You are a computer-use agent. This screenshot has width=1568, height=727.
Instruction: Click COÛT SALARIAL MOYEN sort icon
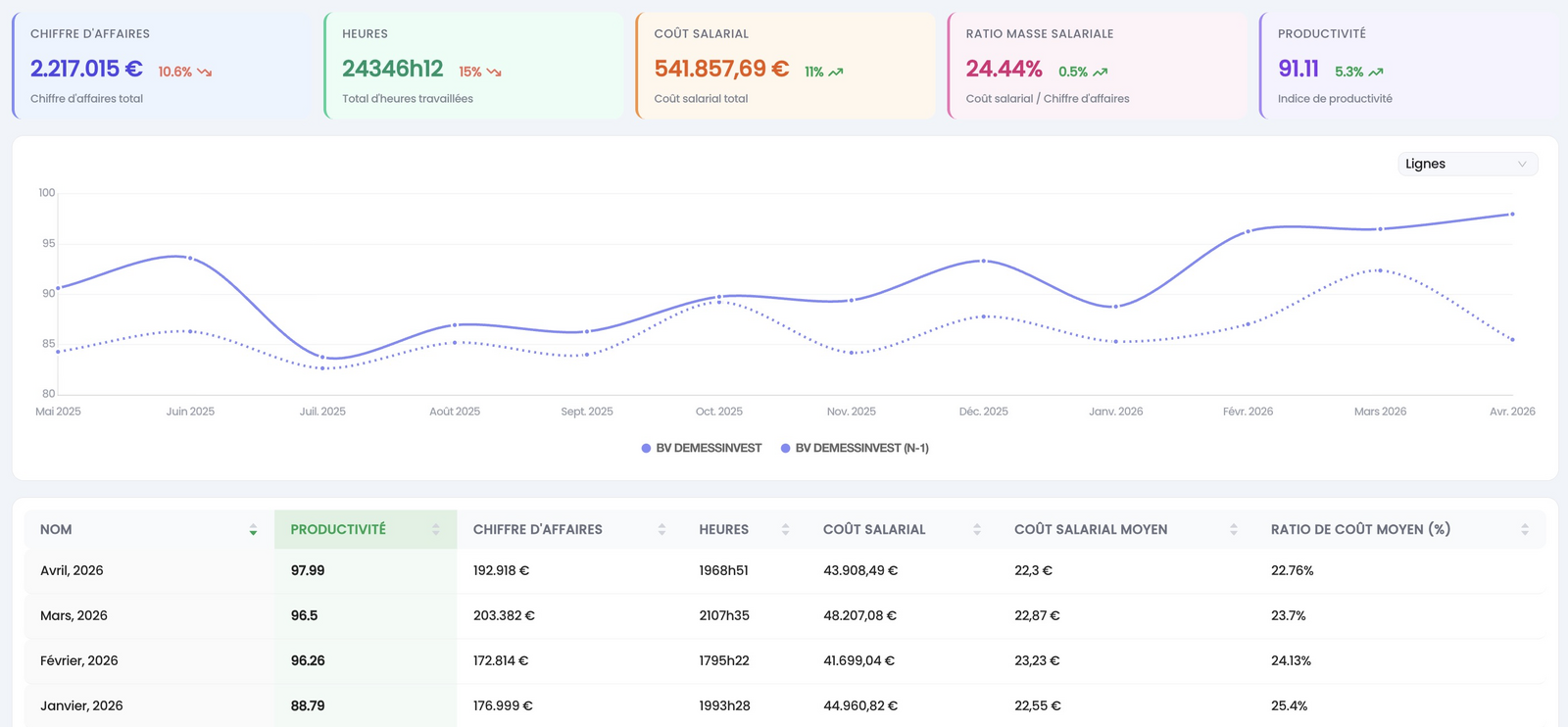[x=1233, y=530]
